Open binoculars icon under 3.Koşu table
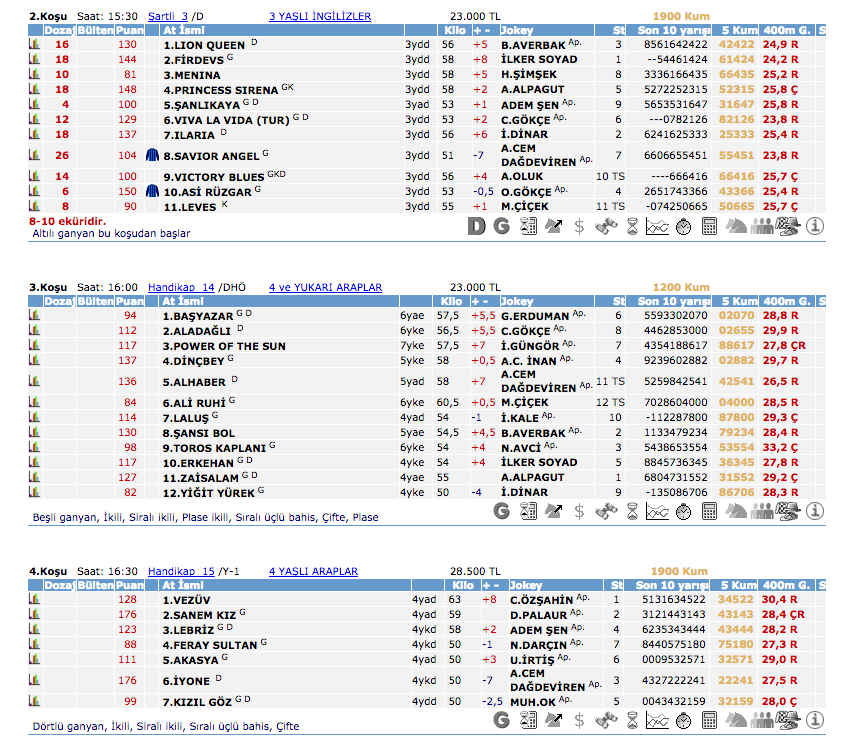 pyautogui.click(x=604, y=511)
